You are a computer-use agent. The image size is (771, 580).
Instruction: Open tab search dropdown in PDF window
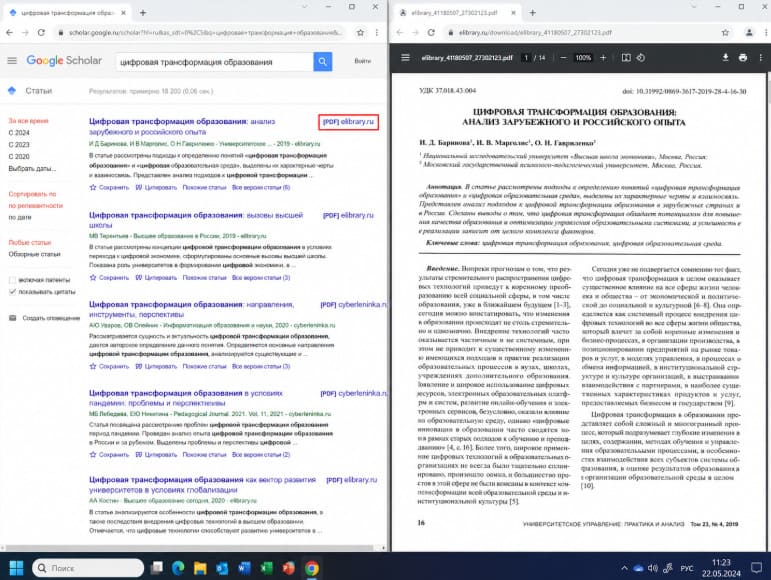(694, 7)
